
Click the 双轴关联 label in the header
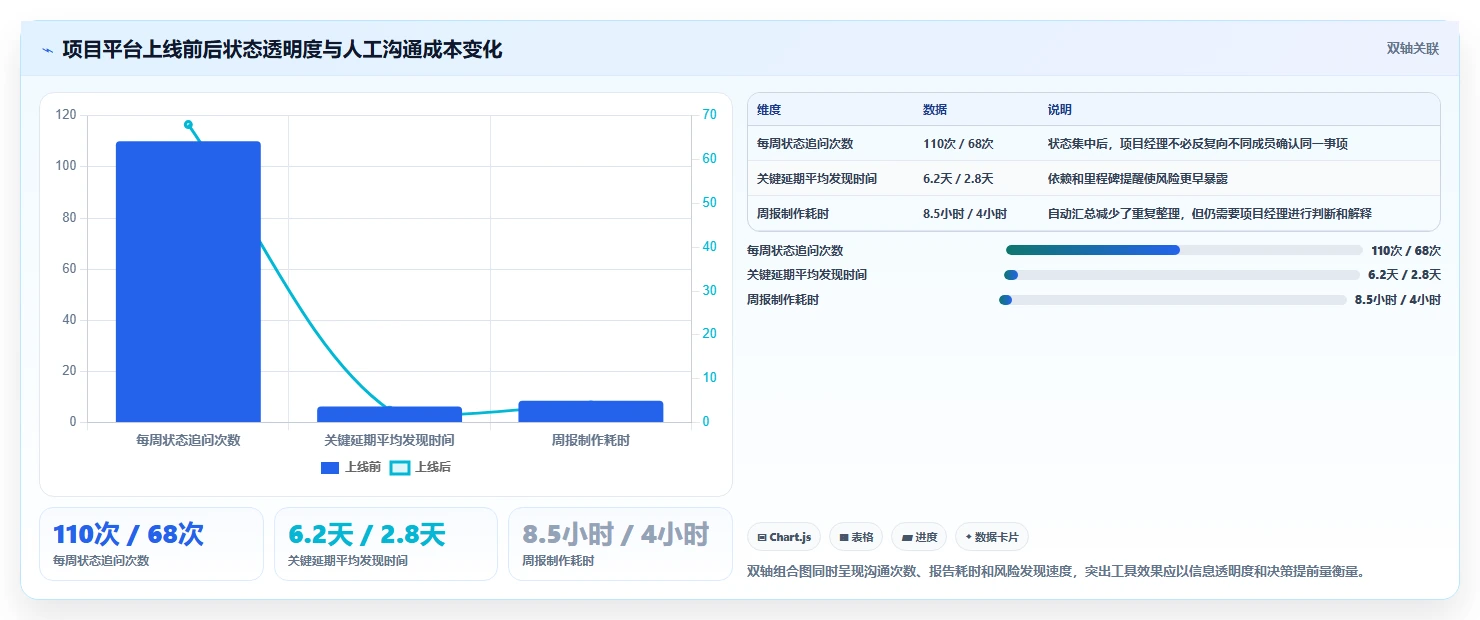pyautogui.click(x=1412, y=49)
